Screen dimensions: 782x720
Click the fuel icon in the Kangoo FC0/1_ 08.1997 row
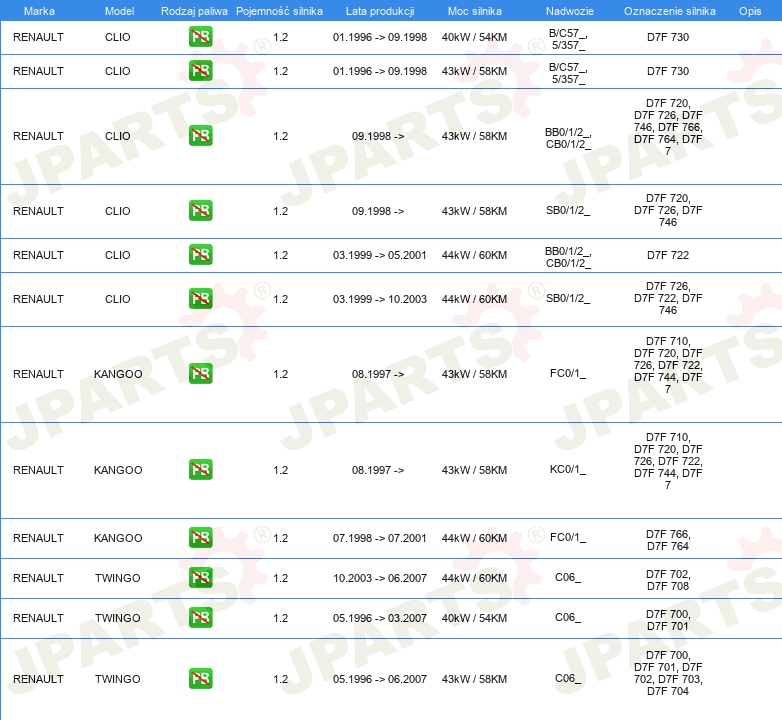point(200,373)
